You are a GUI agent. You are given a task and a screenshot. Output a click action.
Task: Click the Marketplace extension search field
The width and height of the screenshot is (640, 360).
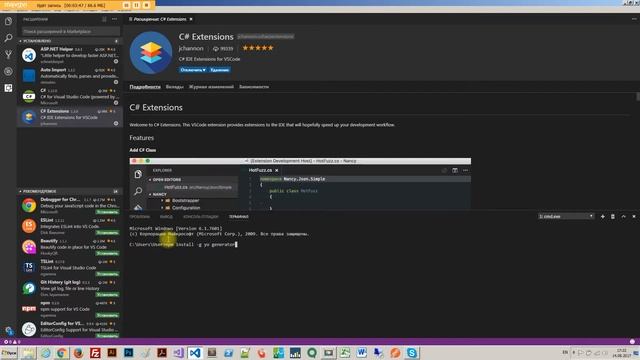click(71, 31)
